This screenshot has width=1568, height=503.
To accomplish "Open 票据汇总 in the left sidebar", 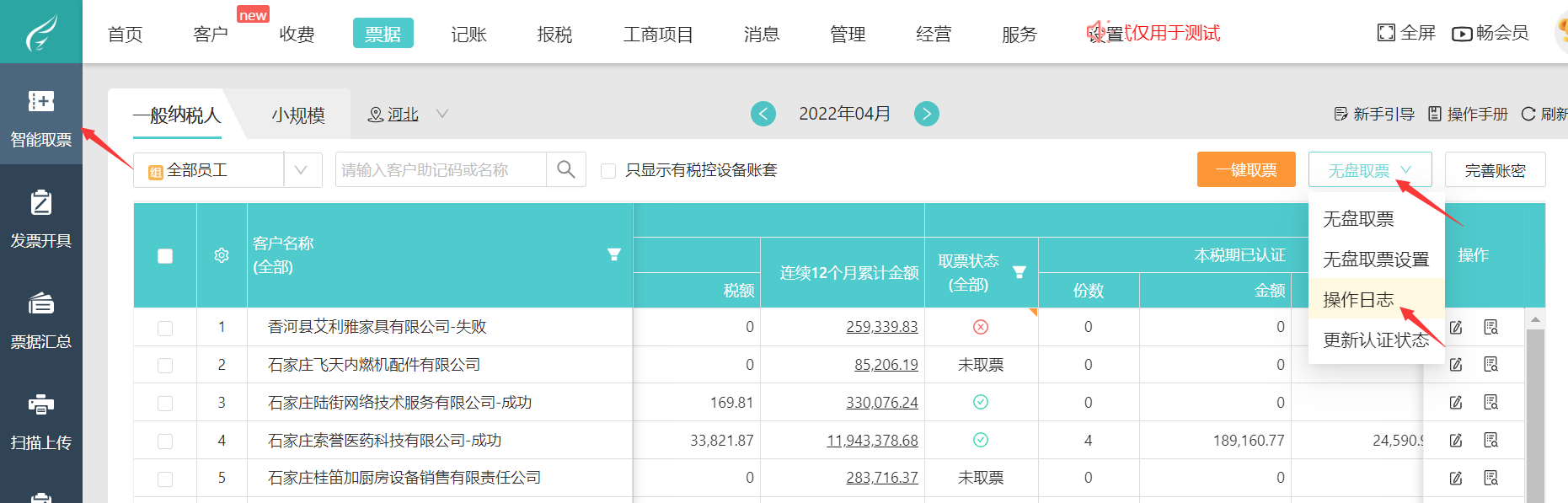I will (40, 318).
